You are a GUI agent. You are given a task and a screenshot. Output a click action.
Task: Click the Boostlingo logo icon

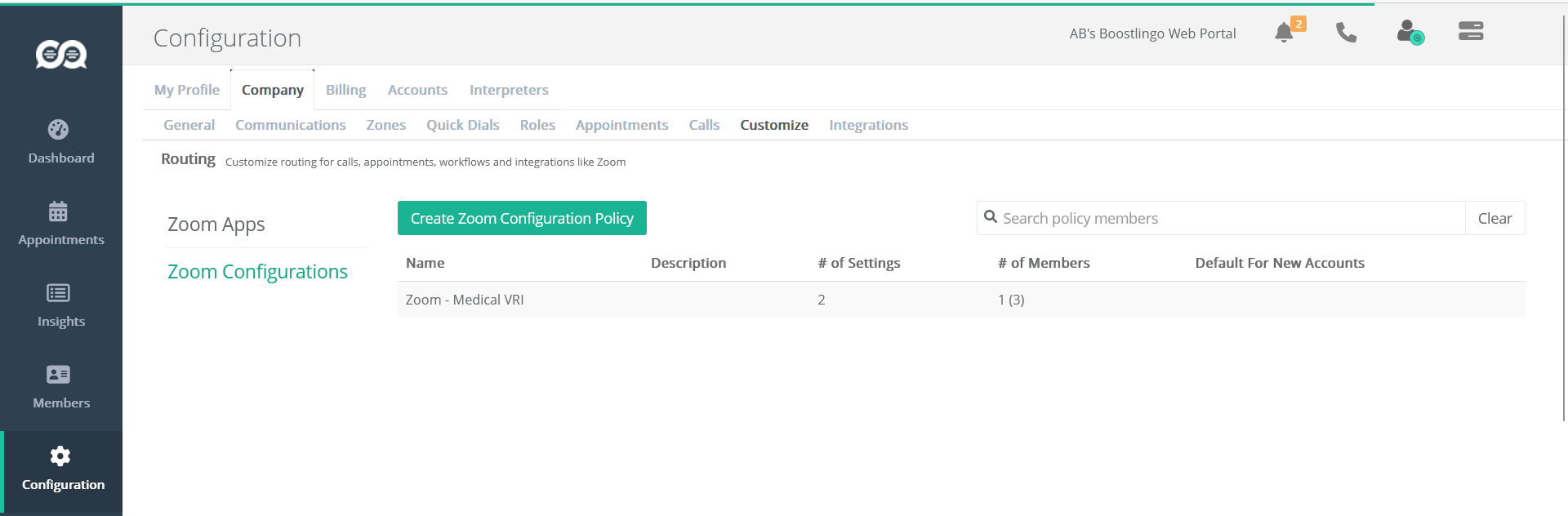61,54
